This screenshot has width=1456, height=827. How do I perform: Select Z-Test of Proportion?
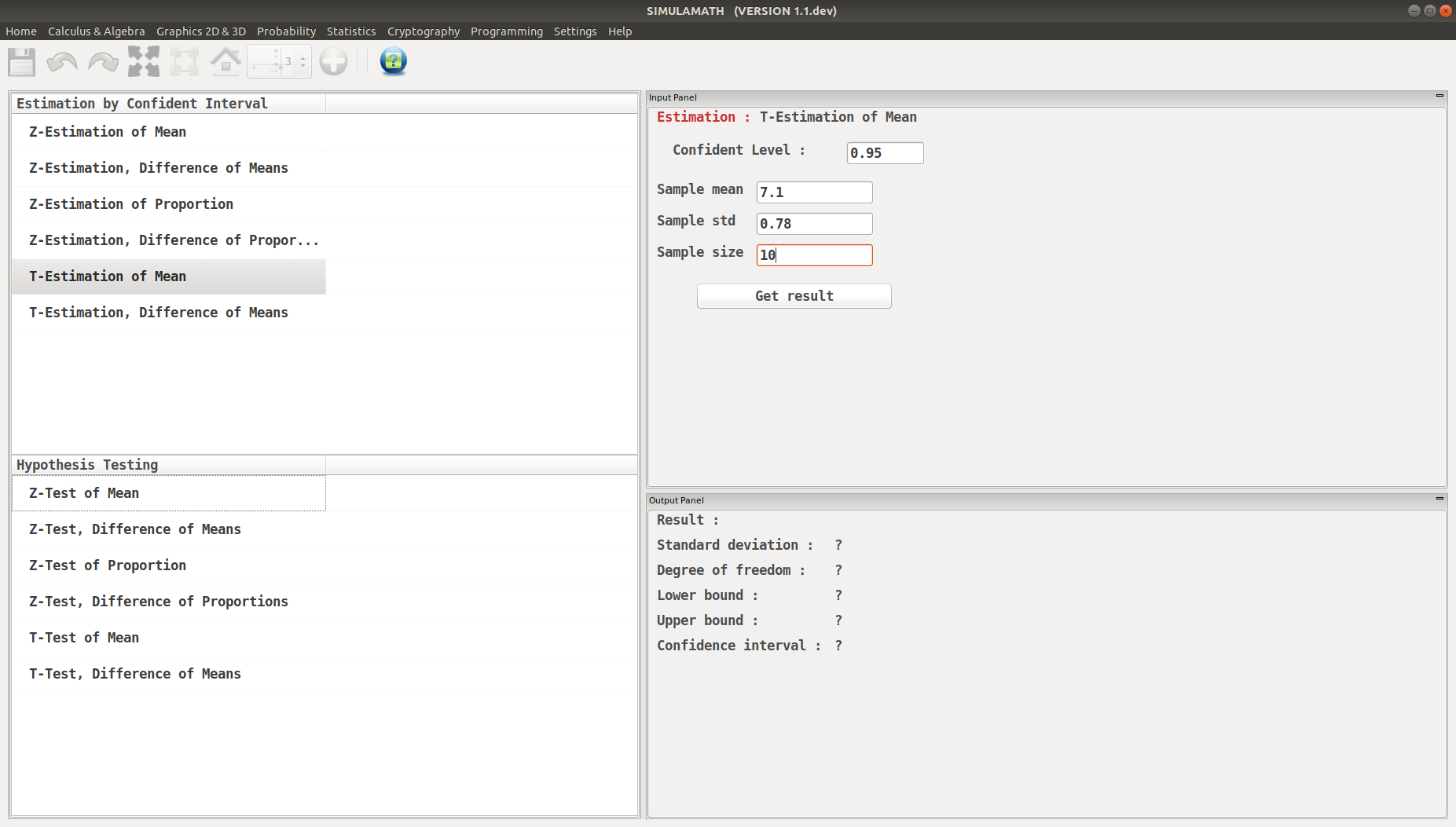[x=169, y=565]
